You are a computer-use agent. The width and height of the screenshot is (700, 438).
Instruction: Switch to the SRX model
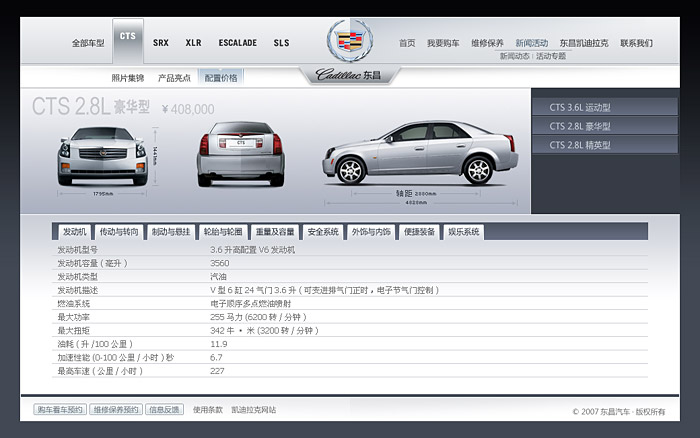[161, 43]
